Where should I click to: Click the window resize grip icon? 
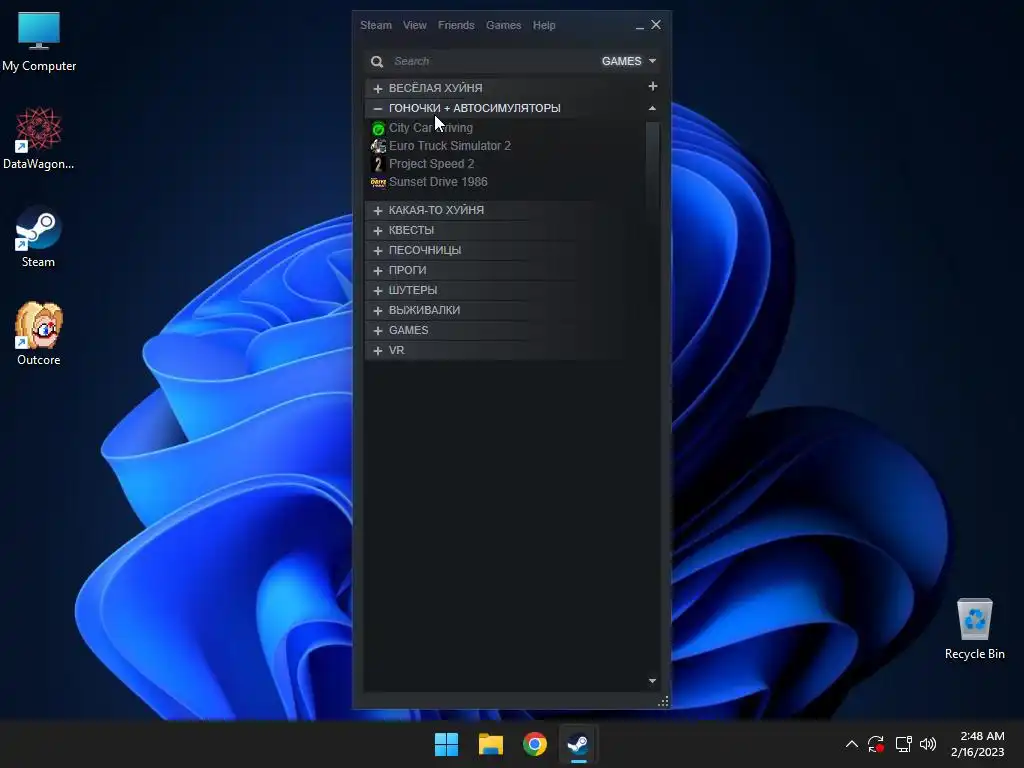point(663,701)
